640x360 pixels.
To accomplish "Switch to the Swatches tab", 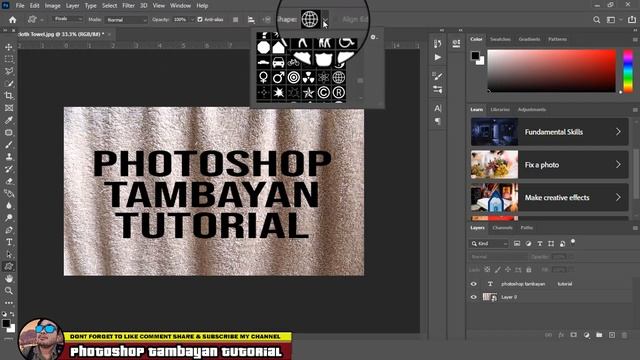I will tap(500, 39).
